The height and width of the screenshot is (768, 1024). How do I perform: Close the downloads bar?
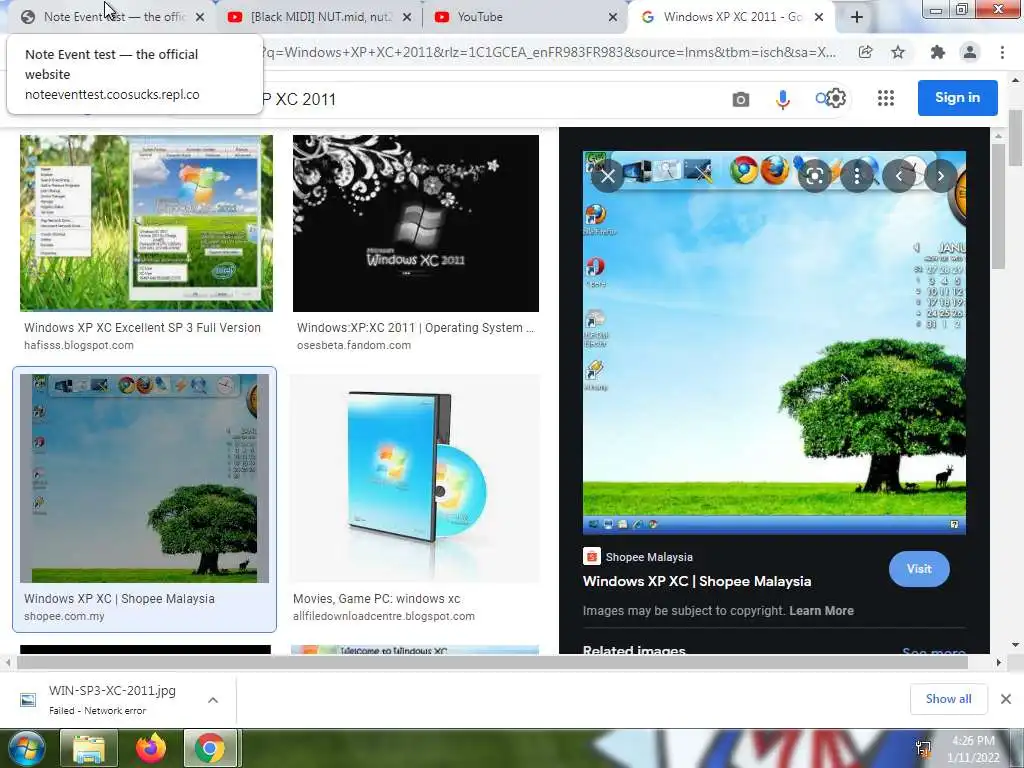click(x=1006, y=699)
